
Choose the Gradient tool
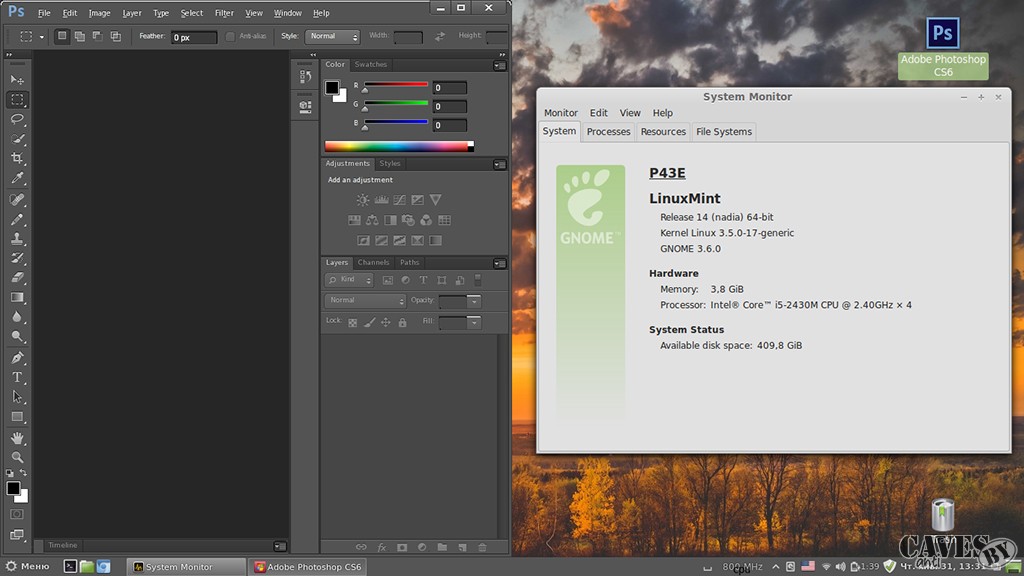pyautogui.click(x=17, y=298)
